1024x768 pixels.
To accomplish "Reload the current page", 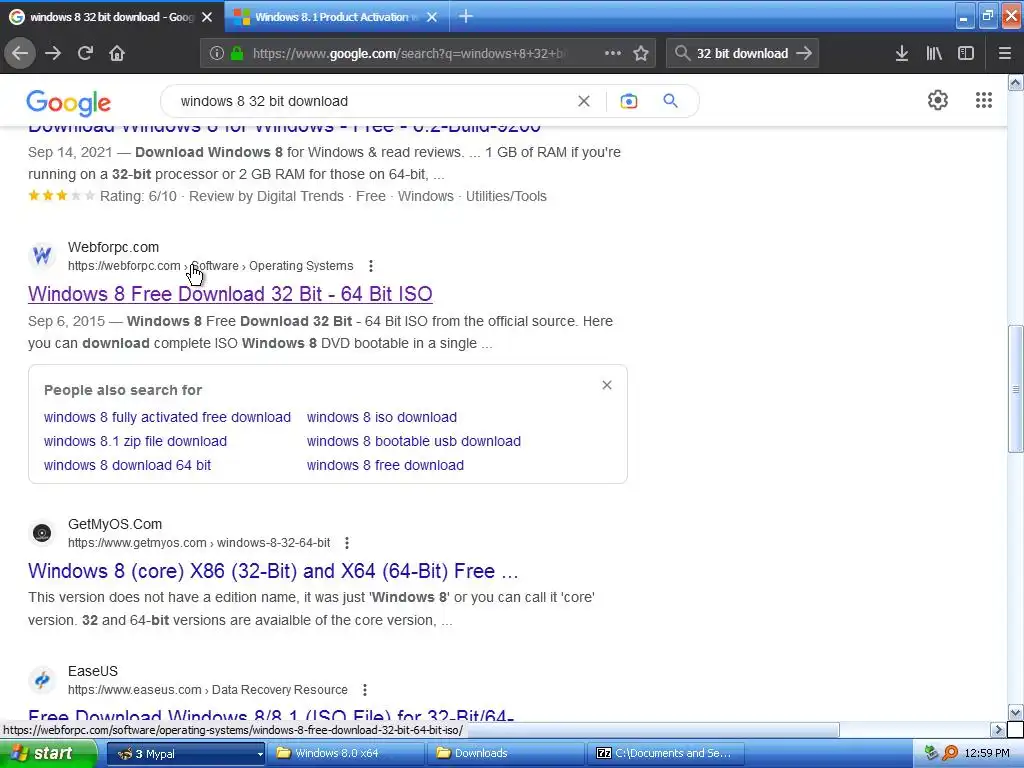I will click(x=85, y=53).
